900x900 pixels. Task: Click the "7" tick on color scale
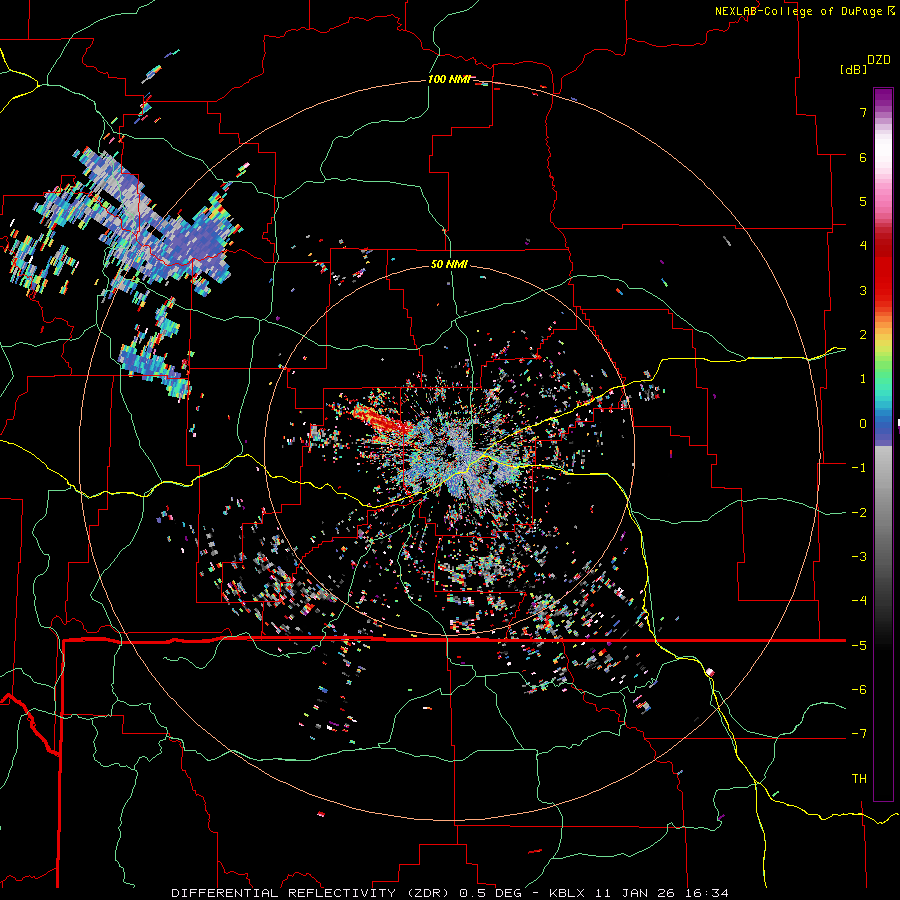pyautogui.click(x=863, y=112)
